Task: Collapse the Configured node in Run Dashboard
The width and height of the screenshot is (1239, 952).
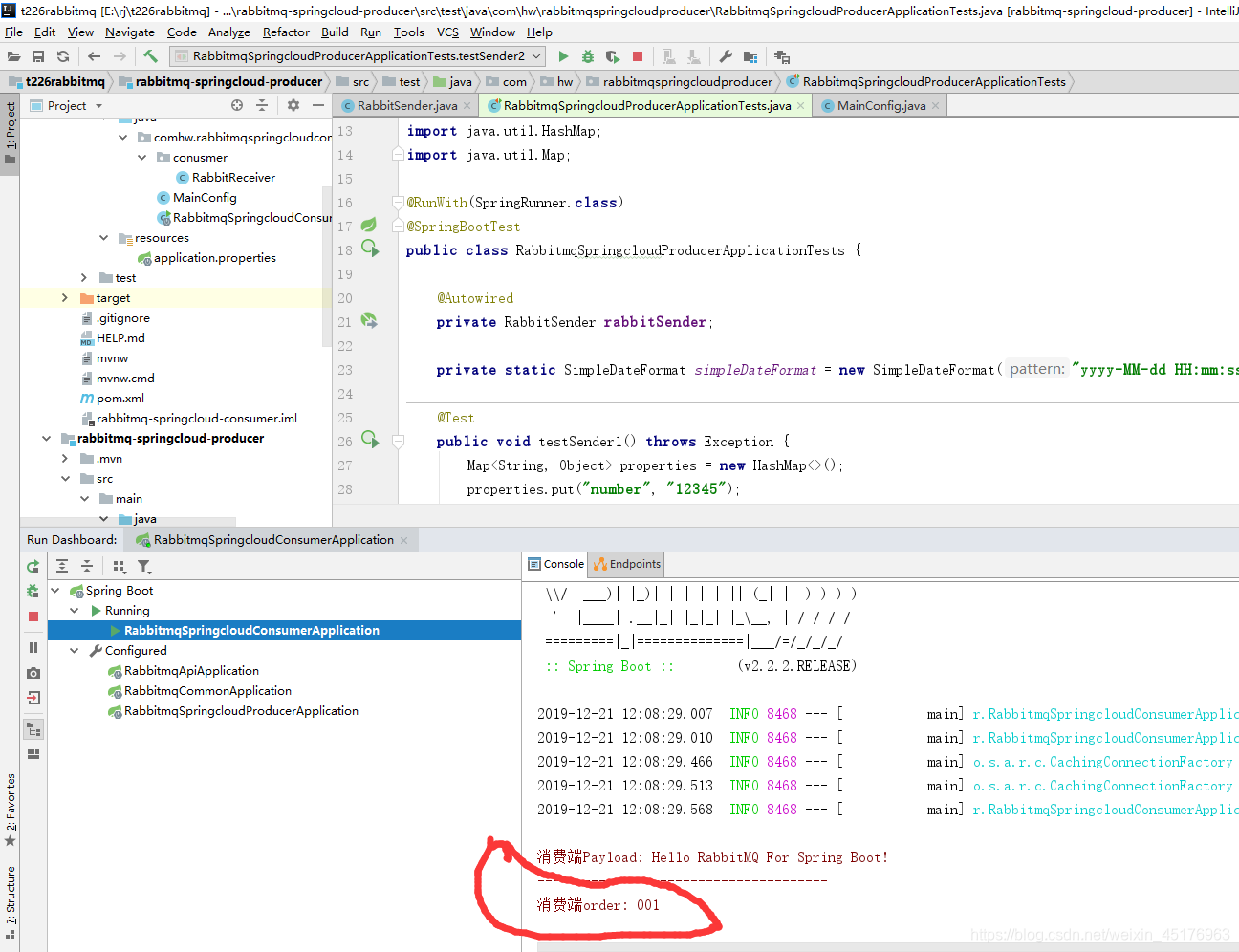Action: click(75, 651)
